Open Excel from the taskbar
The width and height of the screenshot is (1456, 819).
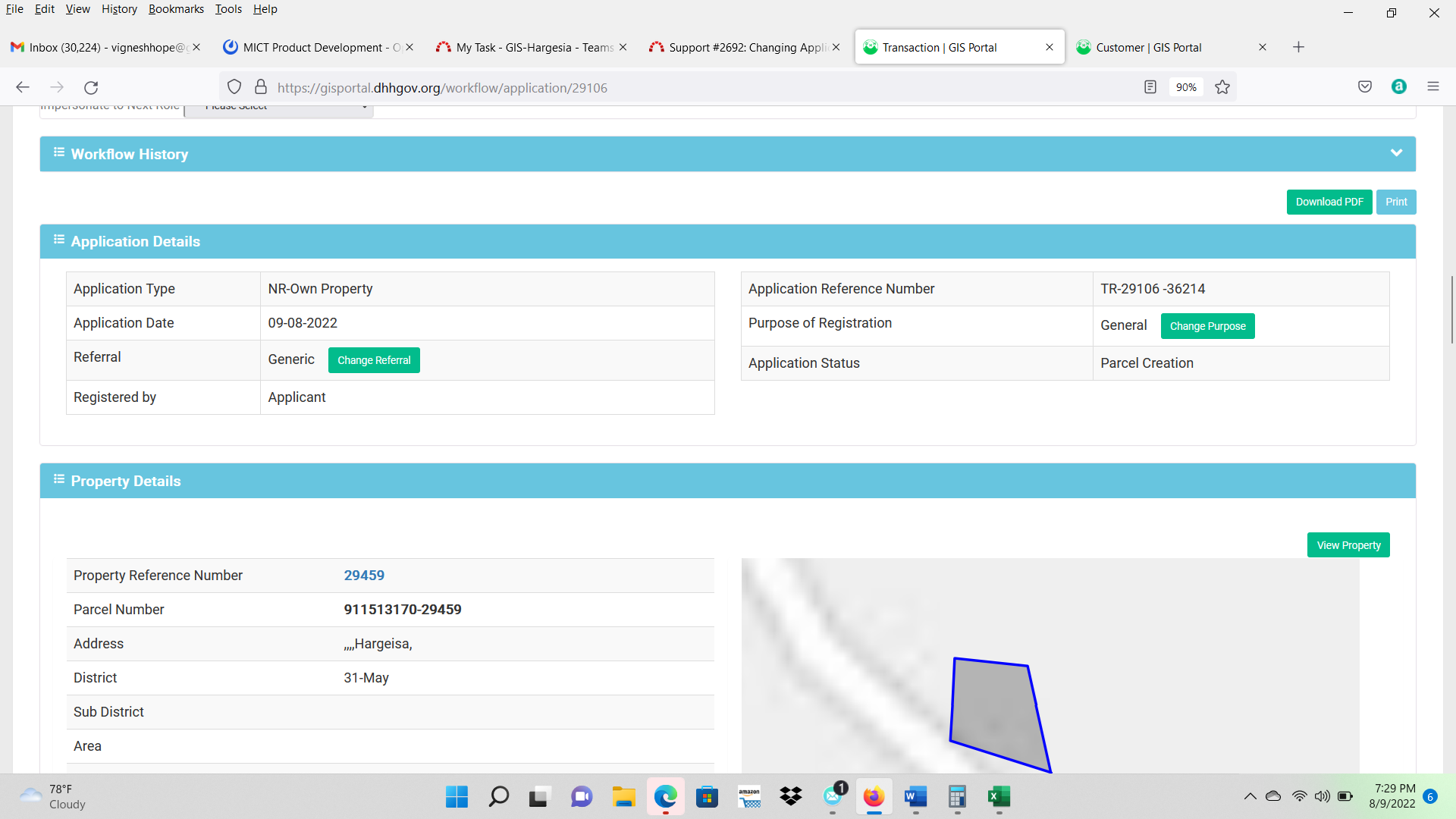pos(999,796)
